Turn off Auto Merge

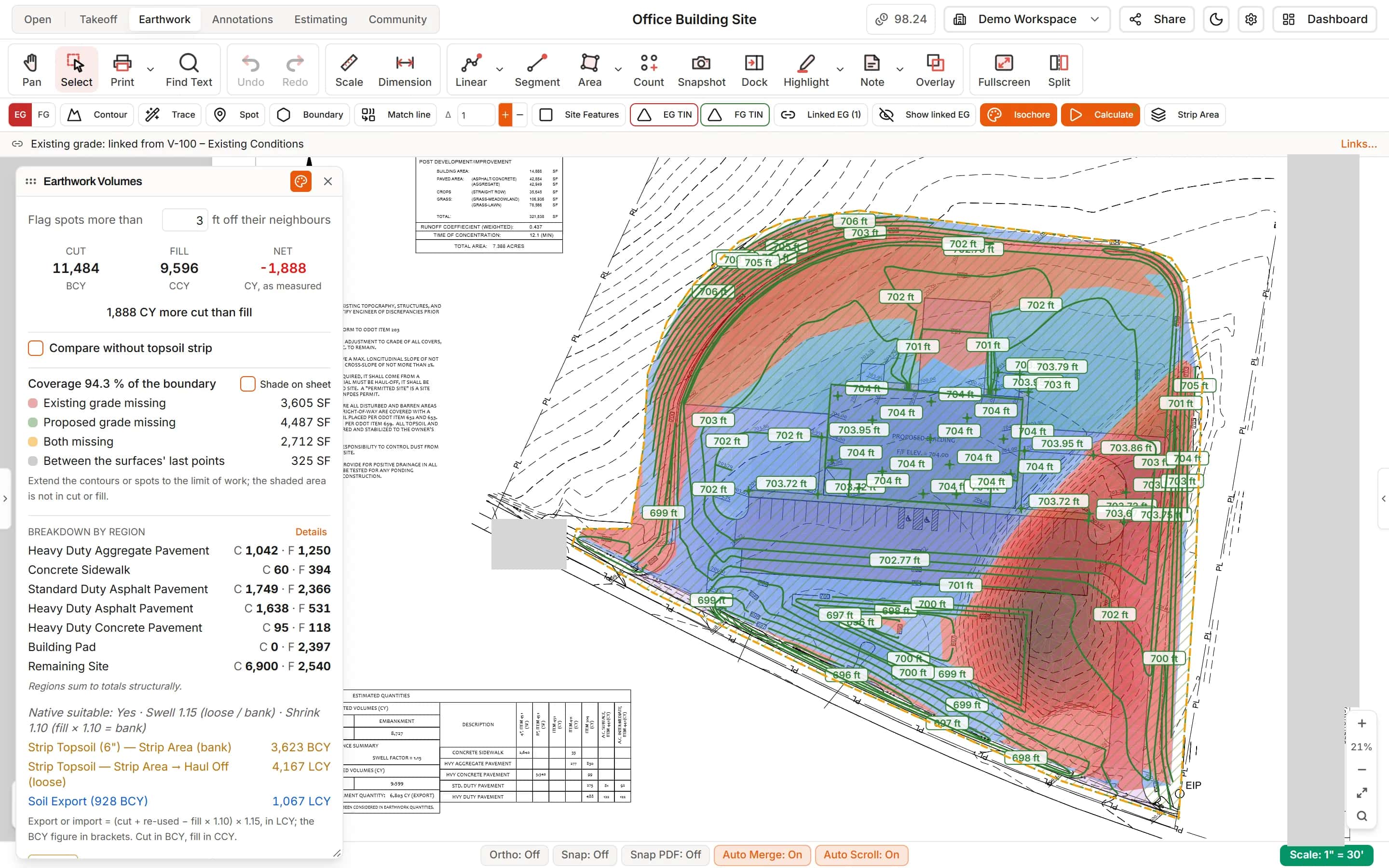pyautogui.click(x=762, y=855)
